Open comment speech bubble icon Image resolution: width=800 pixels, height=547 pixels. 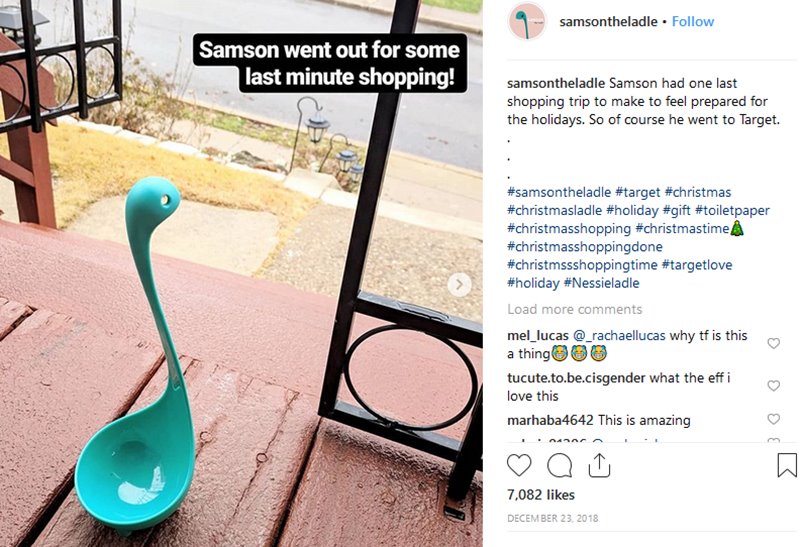[559, 465]
